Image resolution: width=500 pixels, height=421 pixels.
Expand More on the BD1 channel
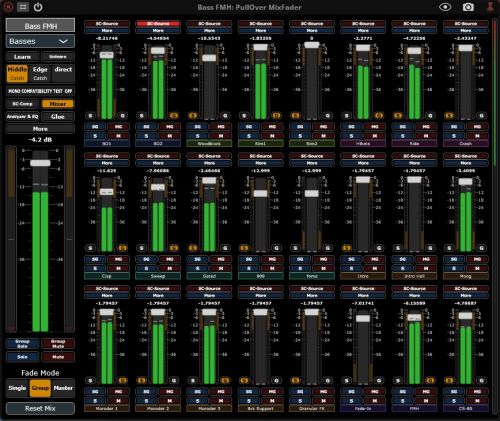coord(107,31)
